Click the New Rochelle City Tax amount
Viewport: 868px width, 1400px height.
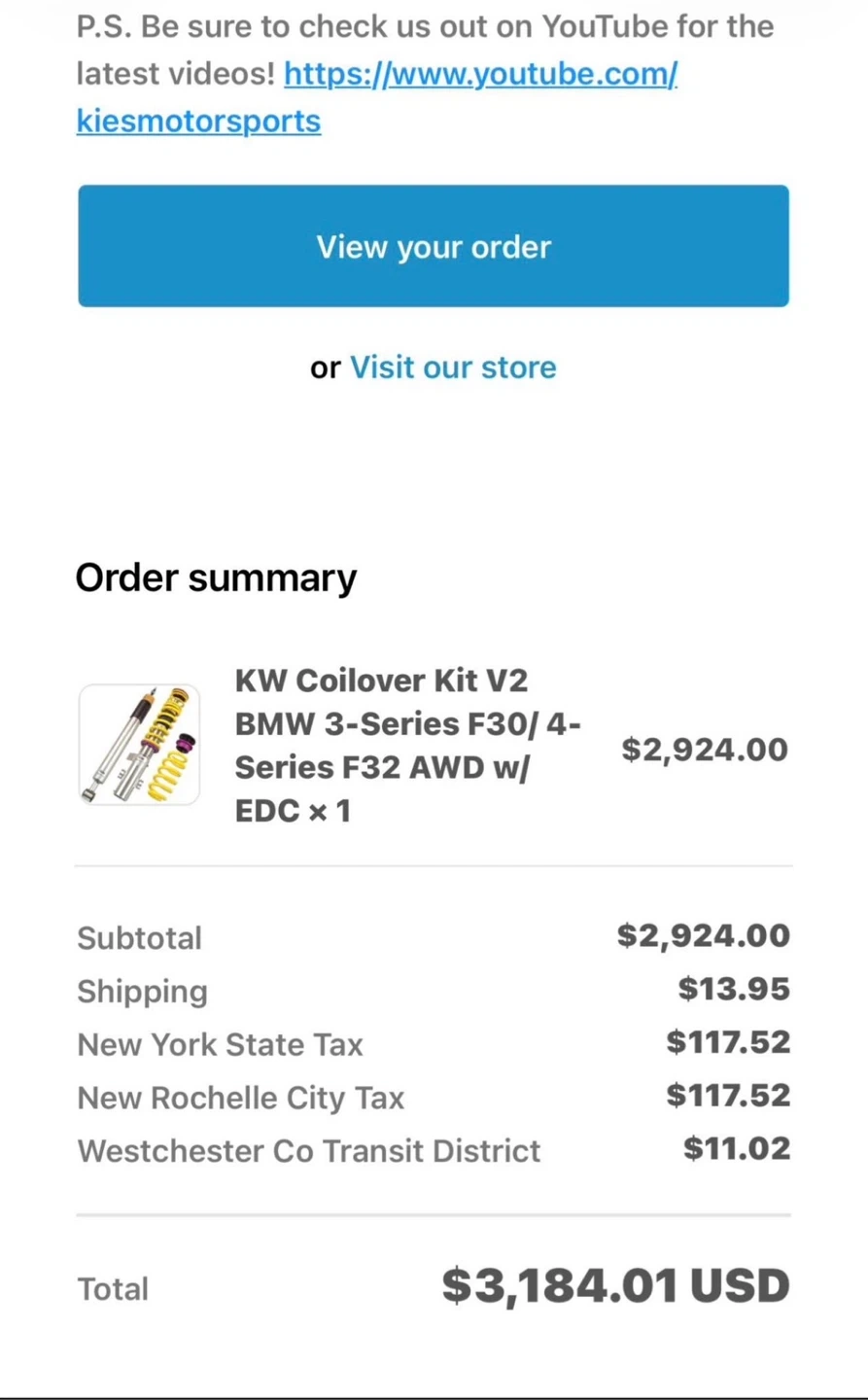pyautogui.click(x=728, y=1096)
